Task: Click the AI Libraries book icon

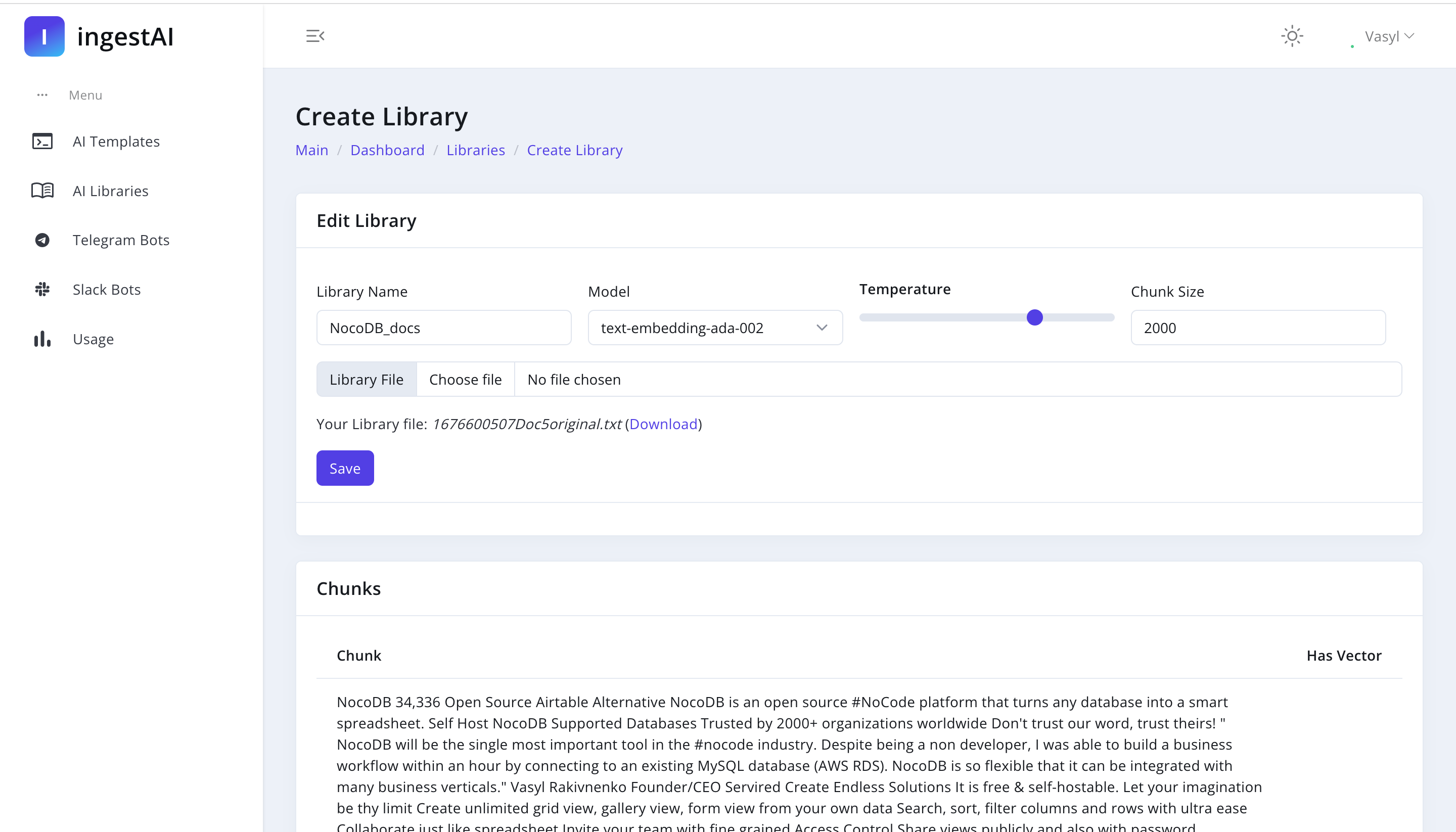Action: tap(42, 190)
